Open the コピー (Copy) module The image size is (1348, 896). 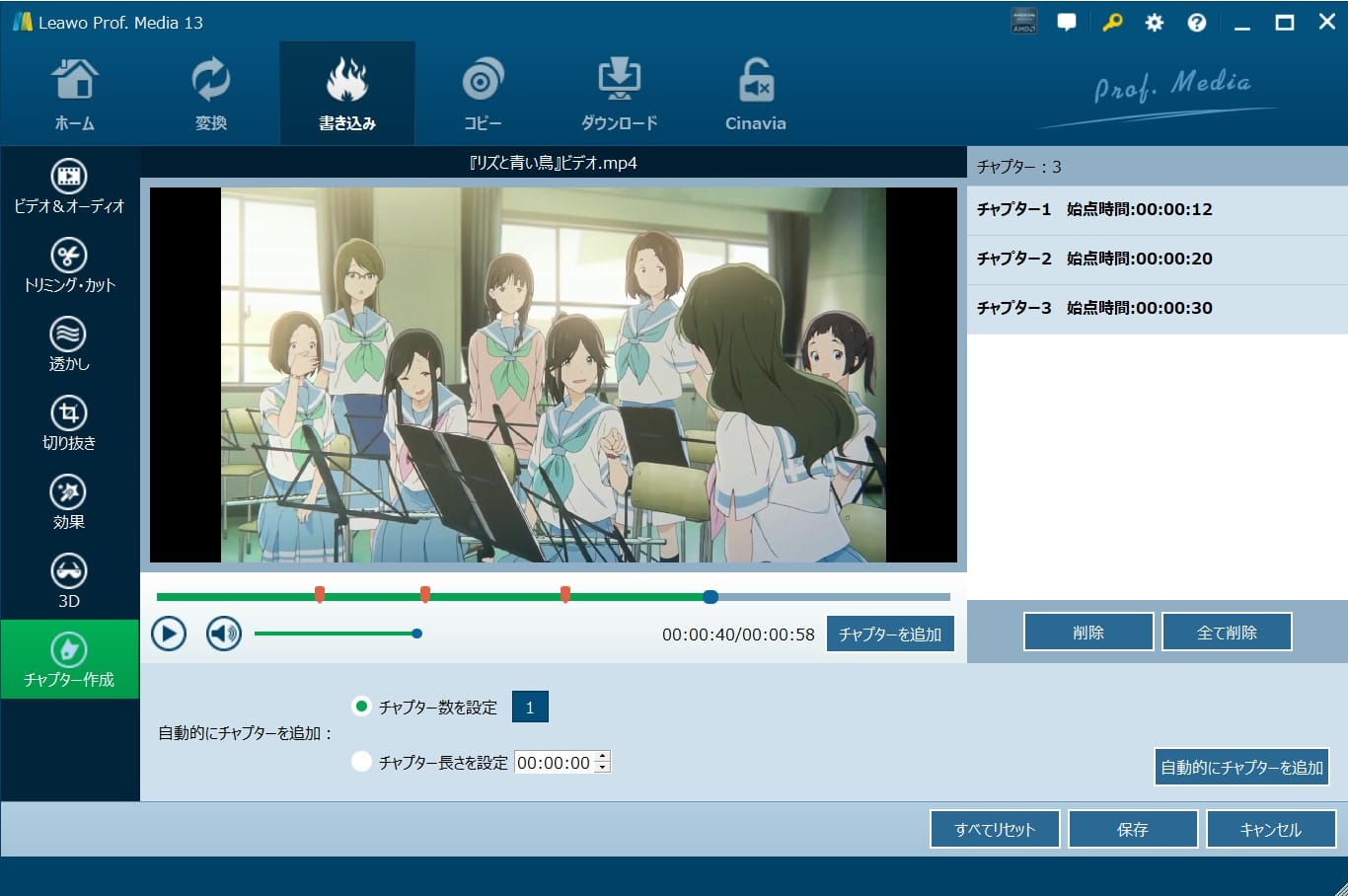point(483,95)
